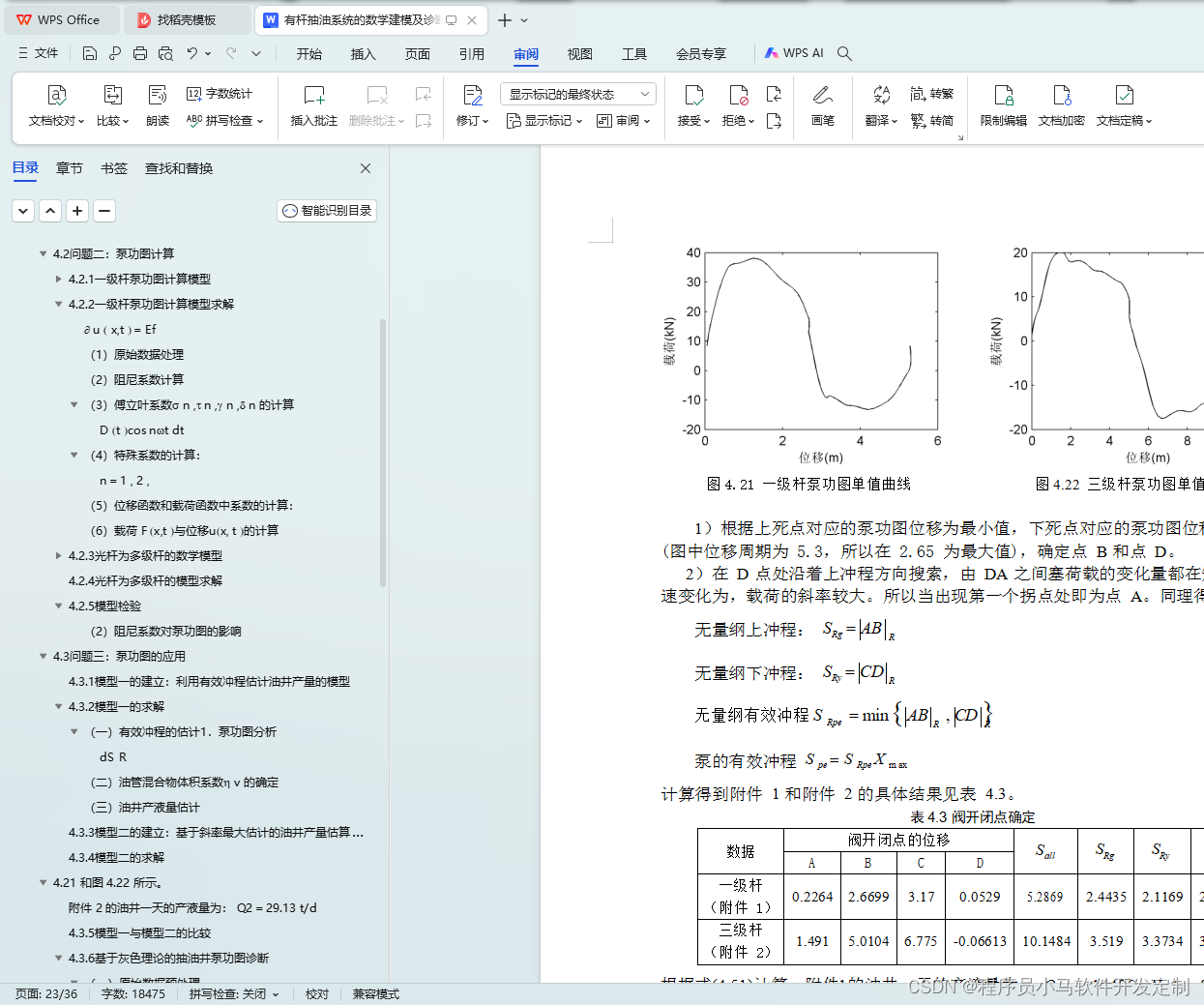
Task: Click the print preview icon in quick toolbar
Action: 165,53
